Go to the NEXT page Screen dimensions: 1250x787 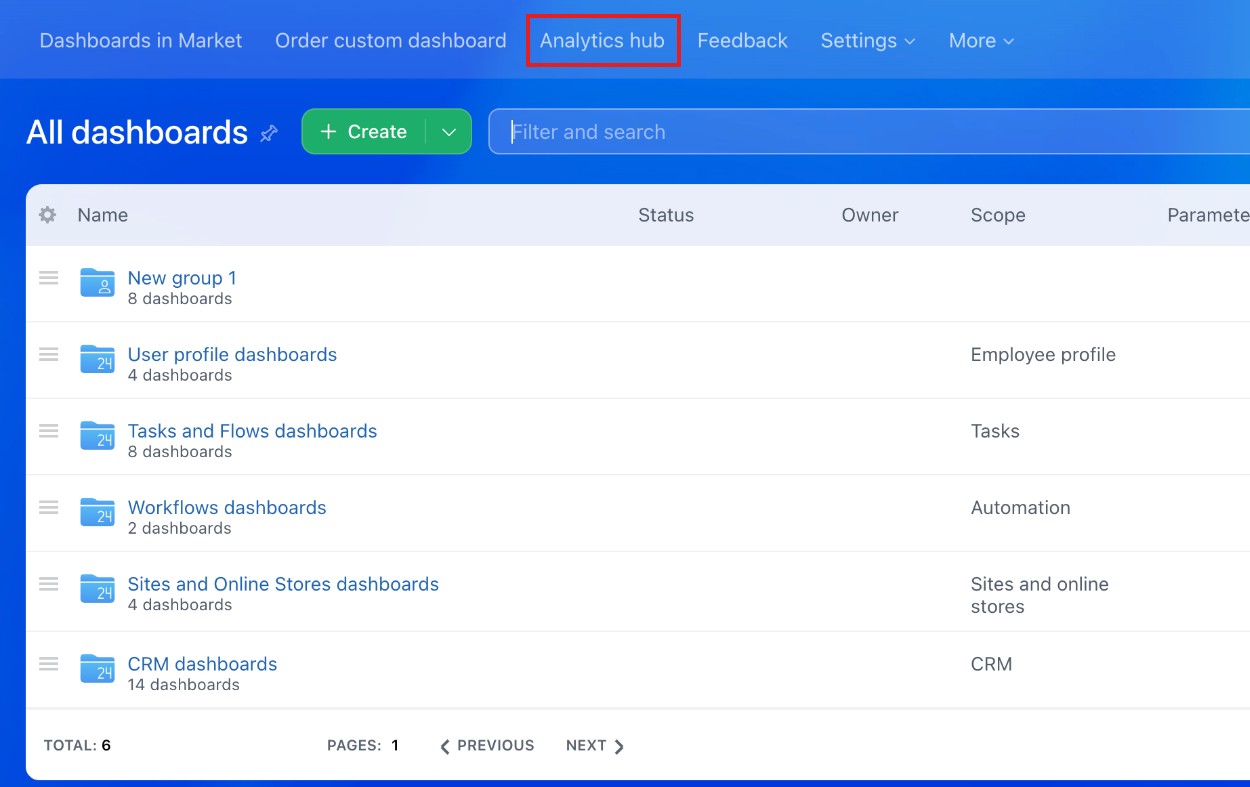(x=595, y=746)
